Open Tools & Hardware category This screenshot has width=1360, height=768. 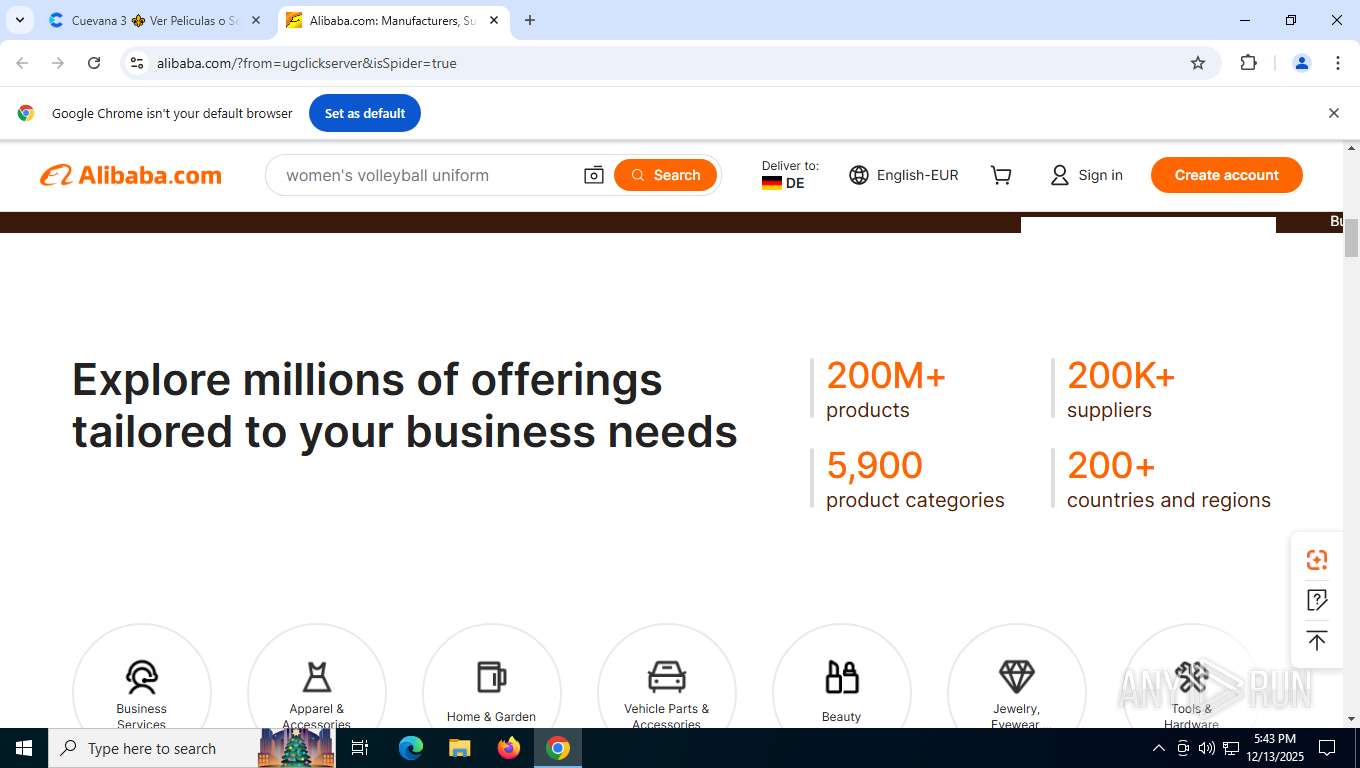[1191, 692]
